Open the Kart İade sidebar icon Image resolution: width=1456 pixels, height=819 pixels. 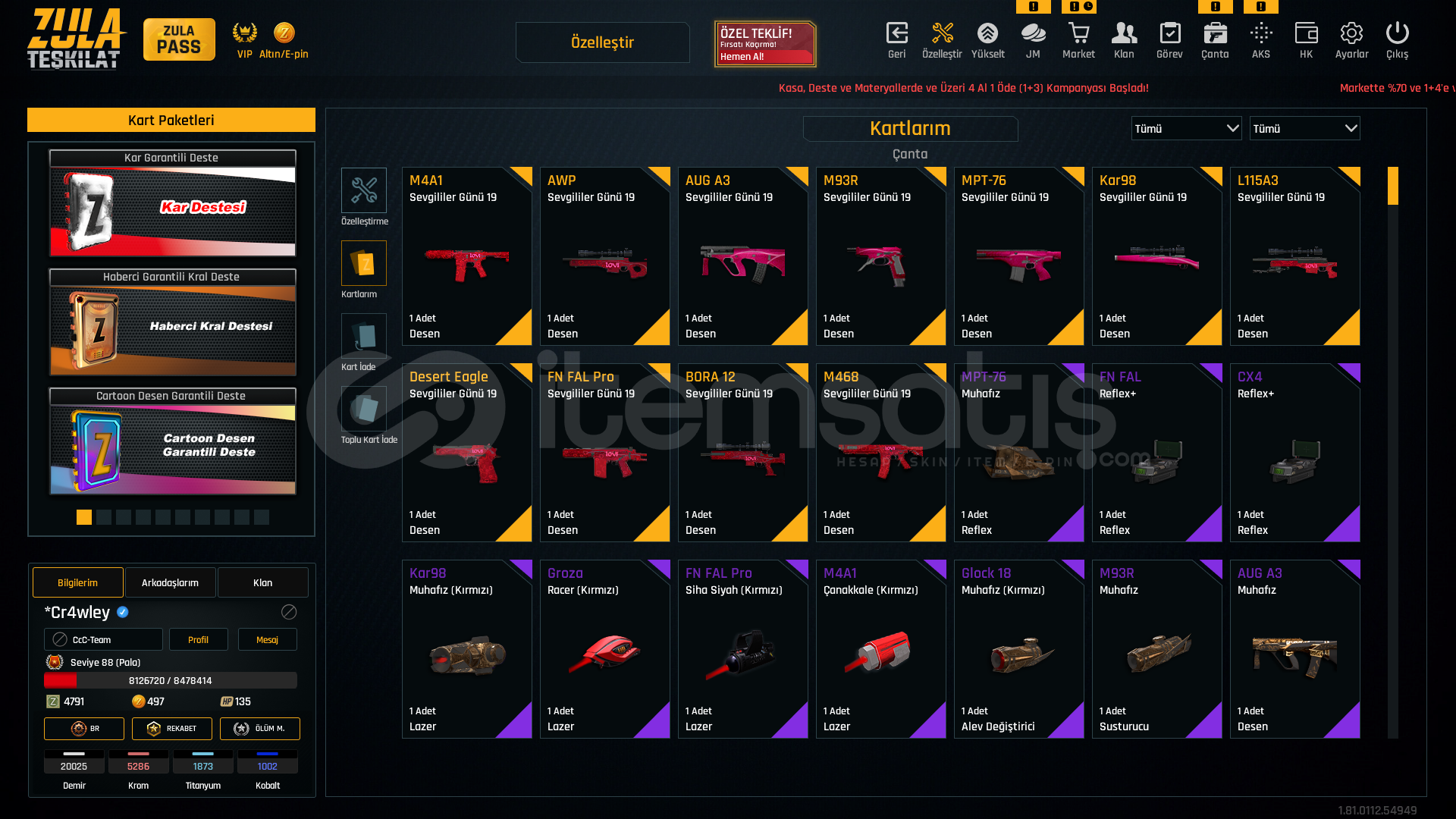(x=364, y=336)
